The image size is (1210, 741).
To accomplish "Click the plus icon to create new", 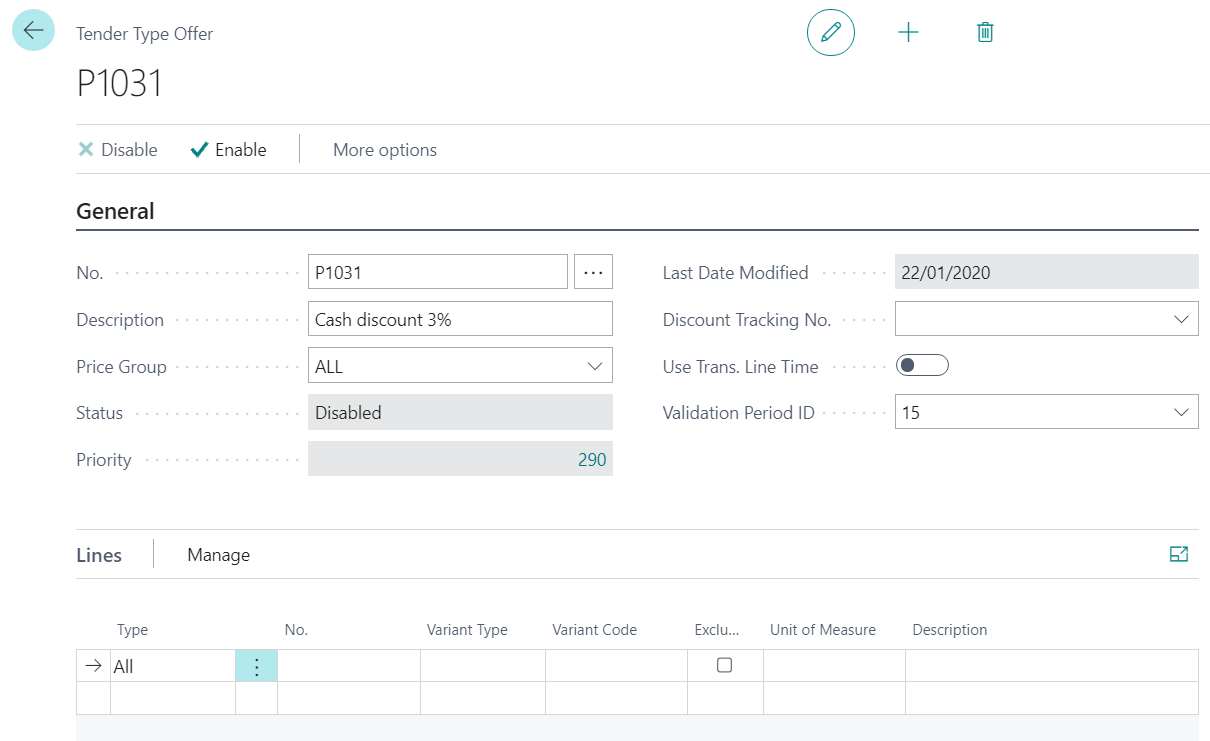I will [x=908, y=32].
